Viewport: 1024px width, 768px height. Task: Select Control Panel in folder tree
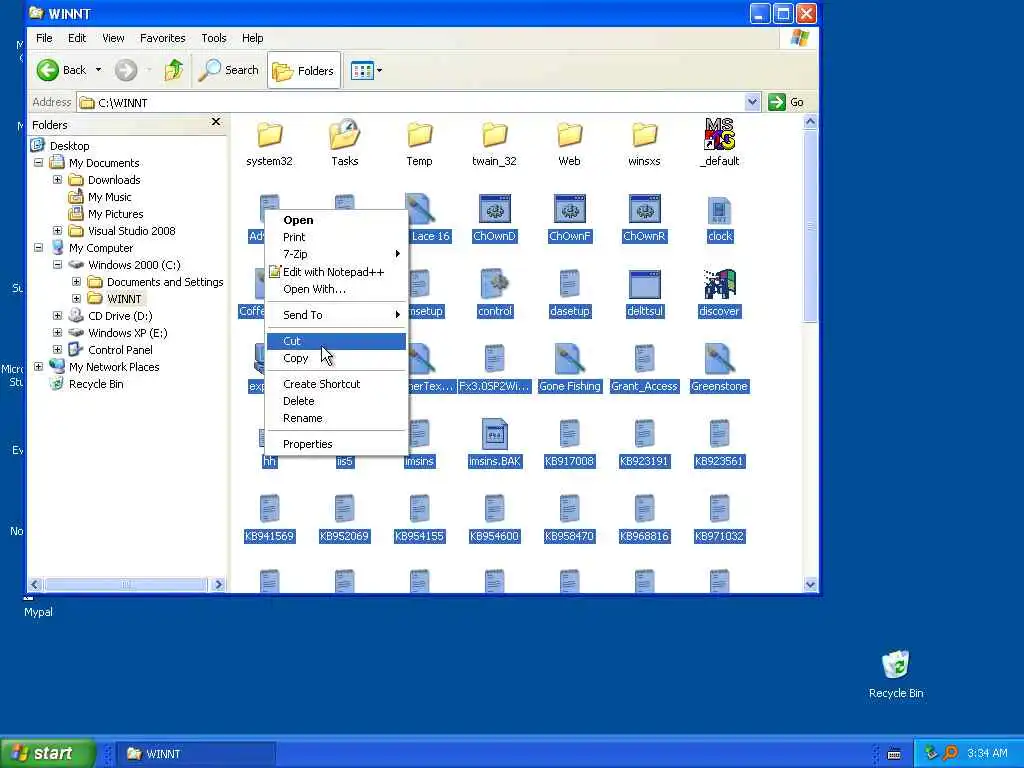pos(120,349)
